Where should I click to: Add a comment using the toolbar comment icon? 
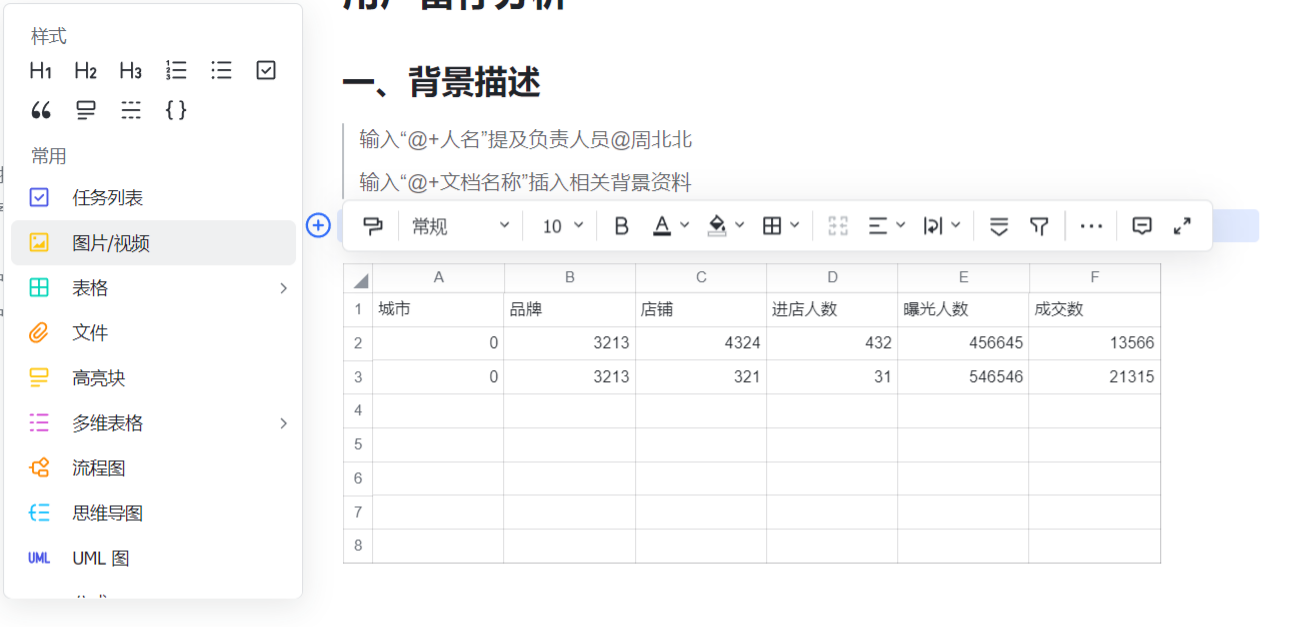(x=1141, y=225)
